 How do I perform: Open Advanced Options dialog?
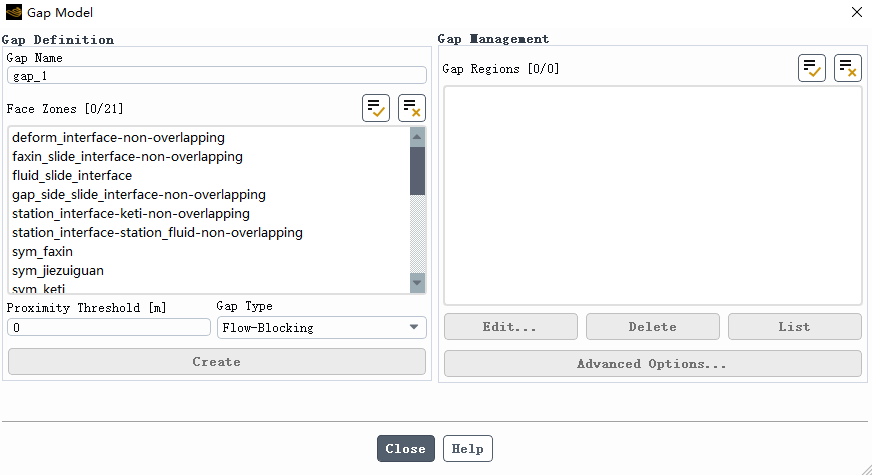click(x=652, y=364)
